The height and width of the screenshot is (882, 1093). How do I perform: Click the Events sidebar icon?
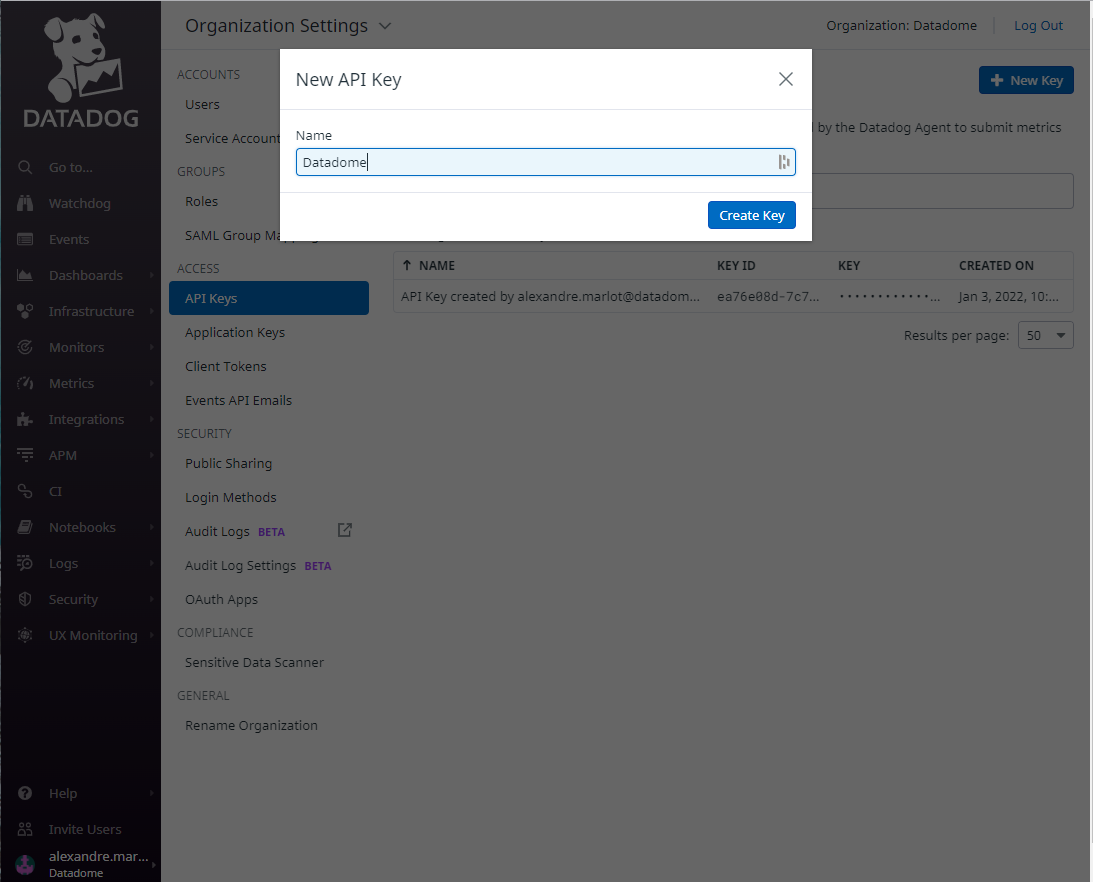point(25,239)
